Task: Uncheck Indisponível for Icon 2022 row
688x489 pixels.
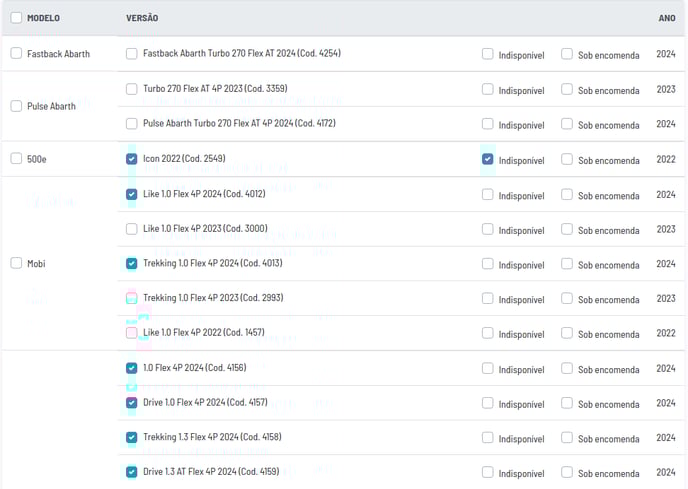Action: pyautogui.click(x=487, y=159)
